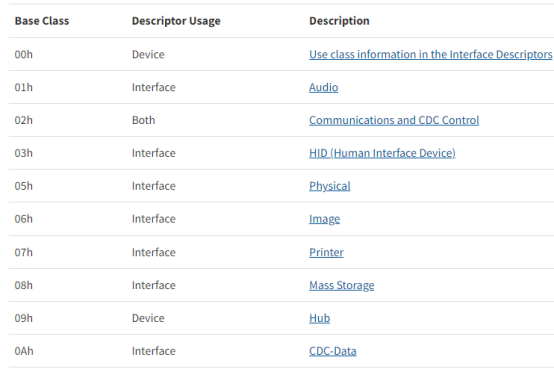Open the Audio class link

coord(323,87)
